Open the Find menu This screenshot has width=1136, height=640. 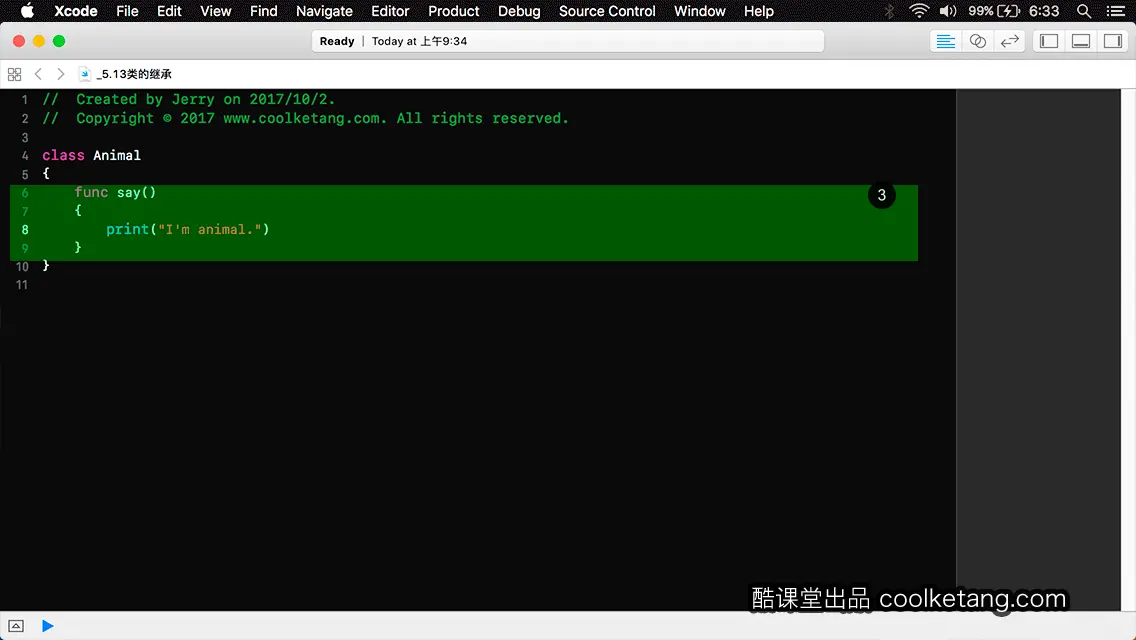coord(264,11)
